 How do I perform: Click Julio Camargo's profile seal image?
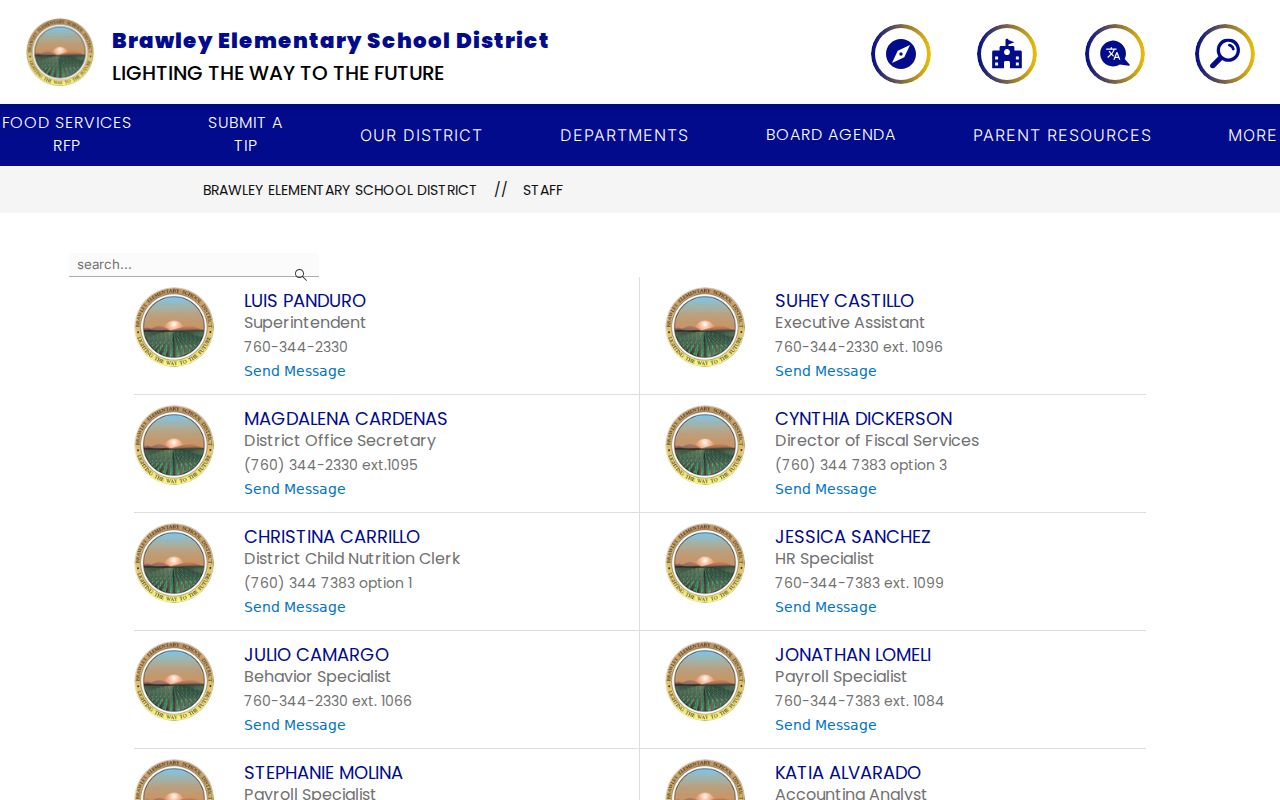pyautogui.click(x=174, y=682)
